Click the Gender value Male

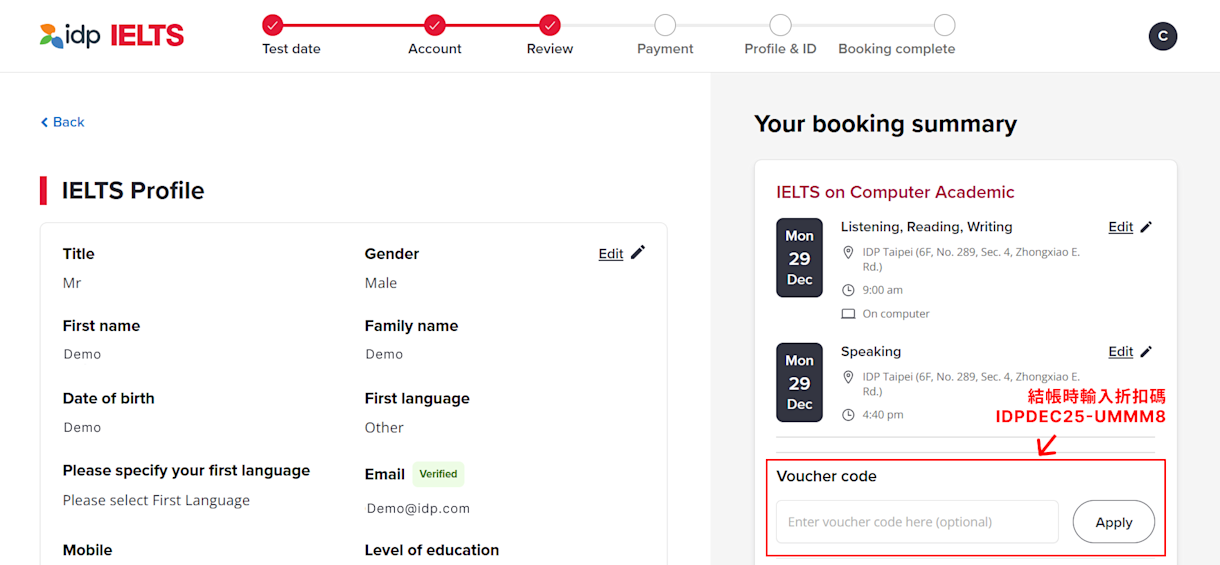pyautogui.click(x=381, y=283)
